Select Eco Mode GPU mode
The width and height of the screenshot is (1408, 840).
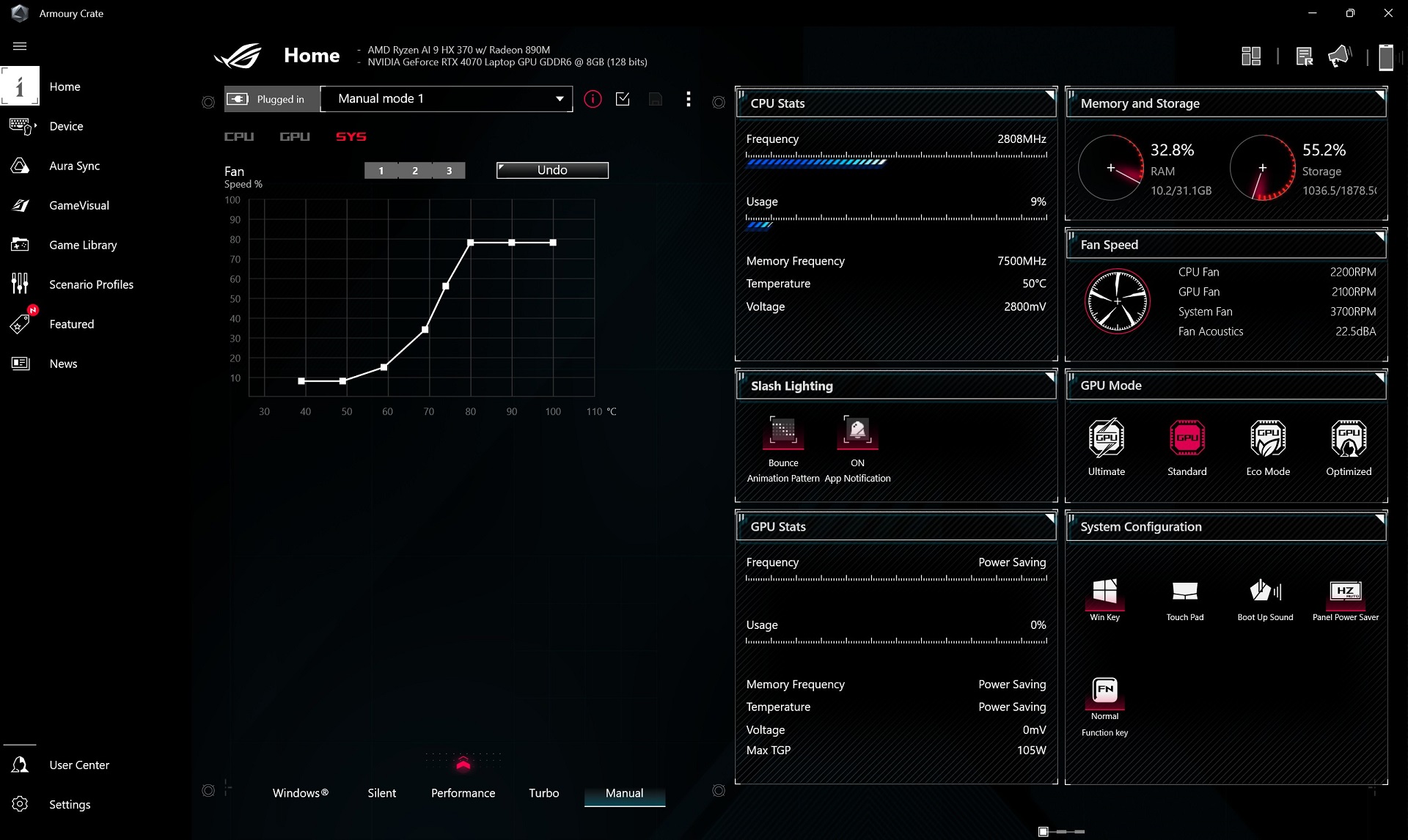click(x=1268, y=438)
